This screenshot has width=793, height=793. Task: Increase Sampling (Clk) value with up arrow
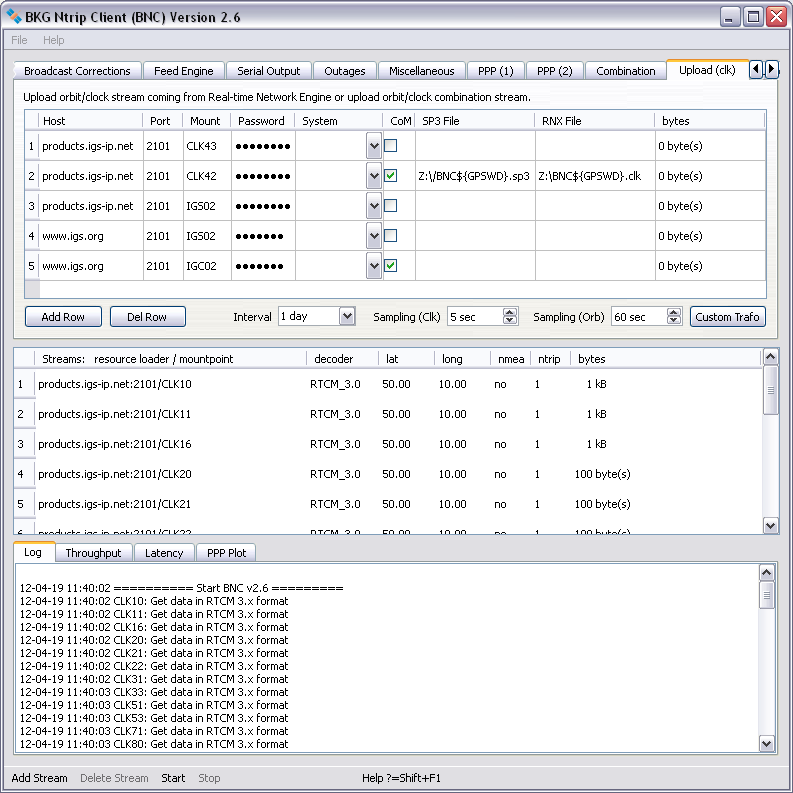pyautogui.click(x=510, y=312)
